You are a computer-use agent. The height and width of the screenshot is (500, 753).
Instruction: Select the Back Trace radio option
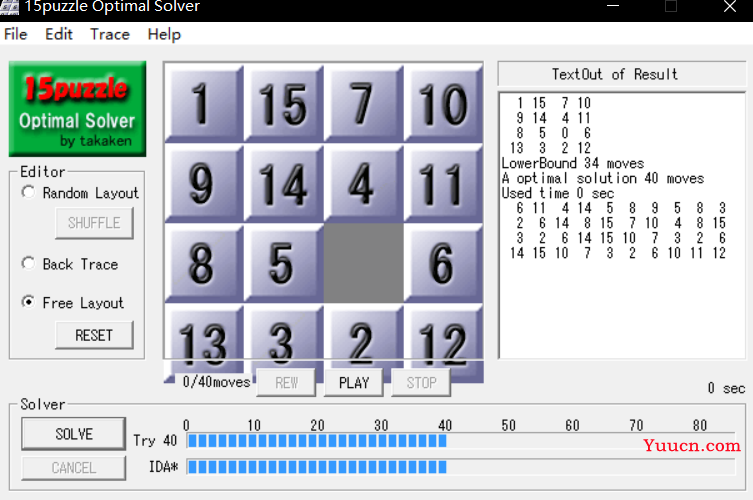[28, 264]
